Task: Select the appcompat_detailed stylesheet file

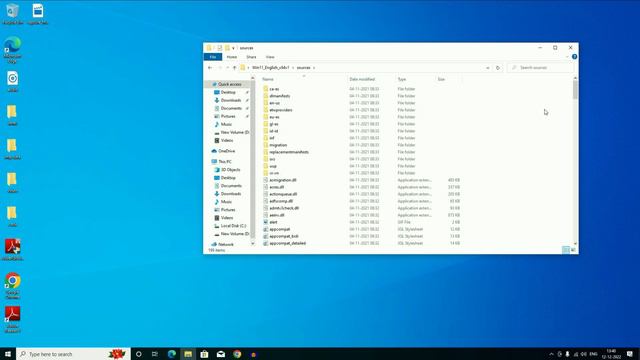Action: pos(287,243)
